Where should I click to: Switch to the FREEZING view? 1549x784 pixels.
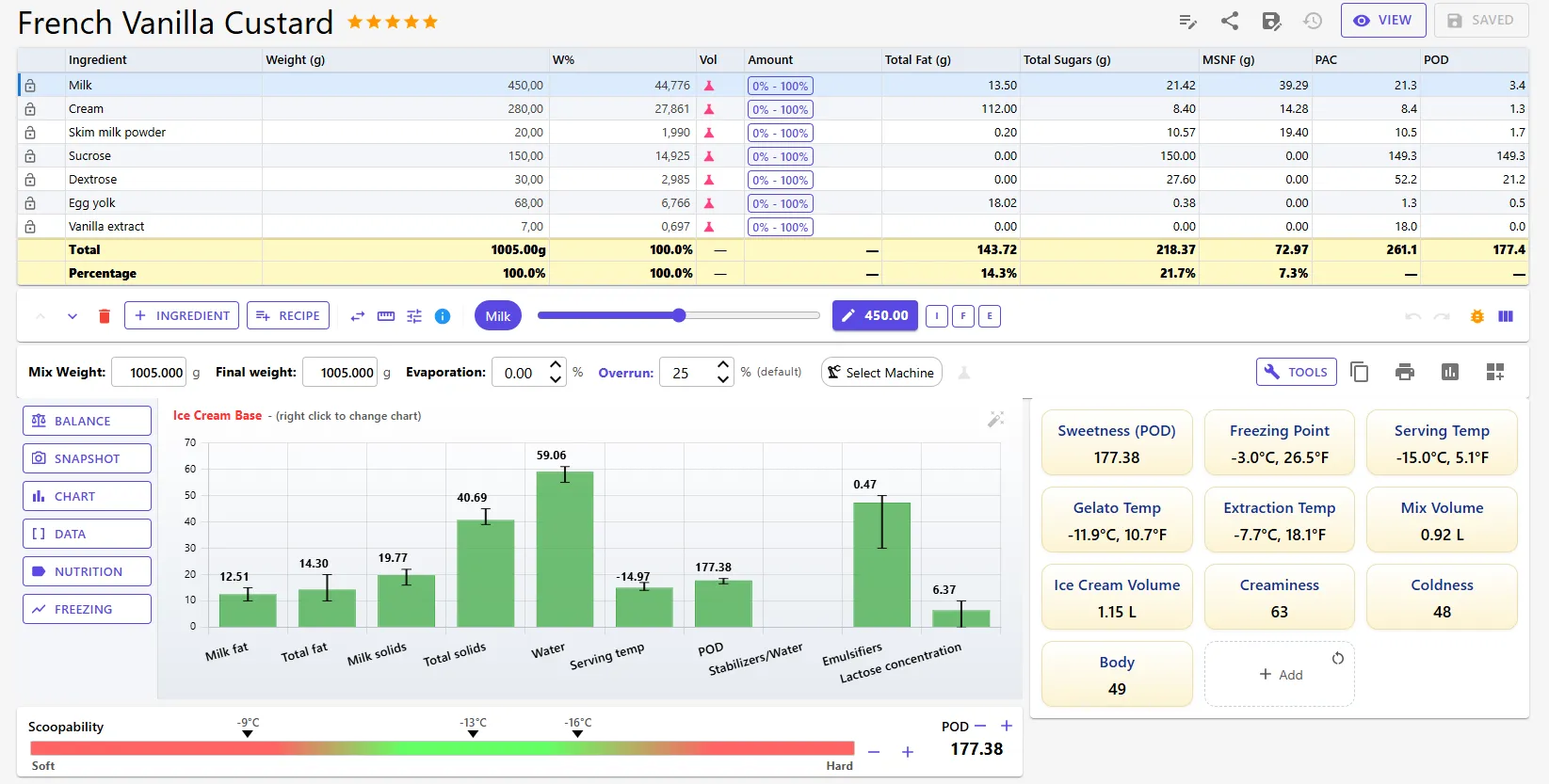pyautogui.click(x=87, y=609)
